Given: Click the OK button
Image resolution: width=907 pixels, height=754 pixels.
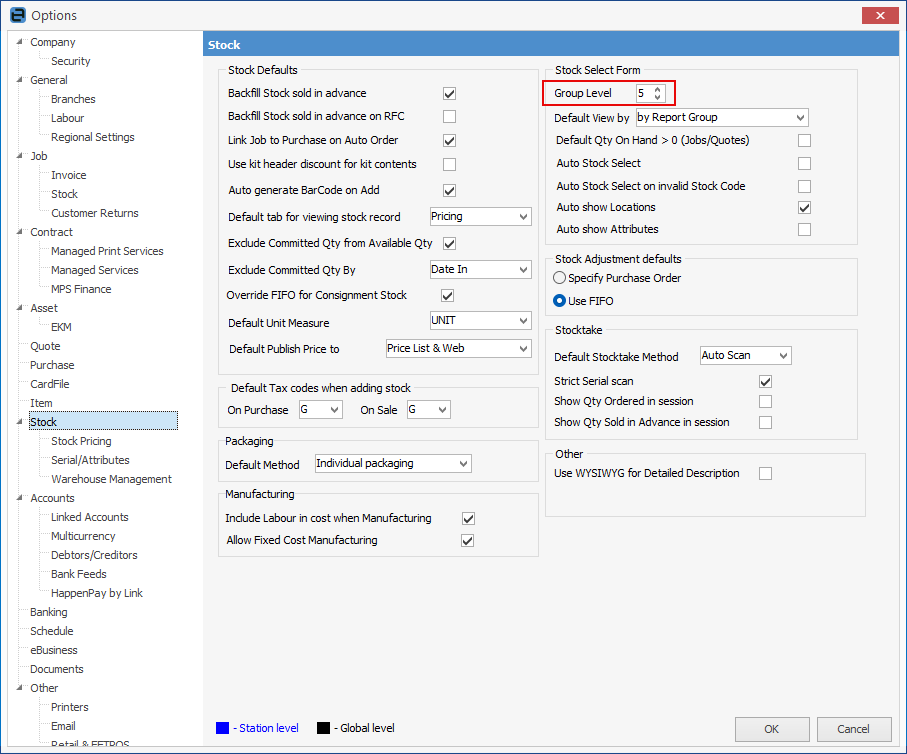Looking at the screenshot, I should click(x=772, y=729).
